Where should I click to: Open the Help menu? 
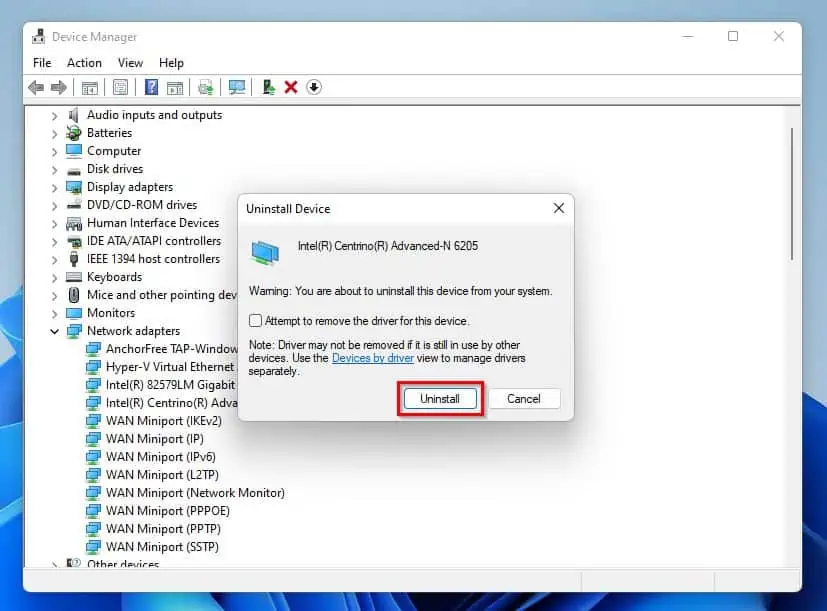pyautogui.click(x=171, y=63)
